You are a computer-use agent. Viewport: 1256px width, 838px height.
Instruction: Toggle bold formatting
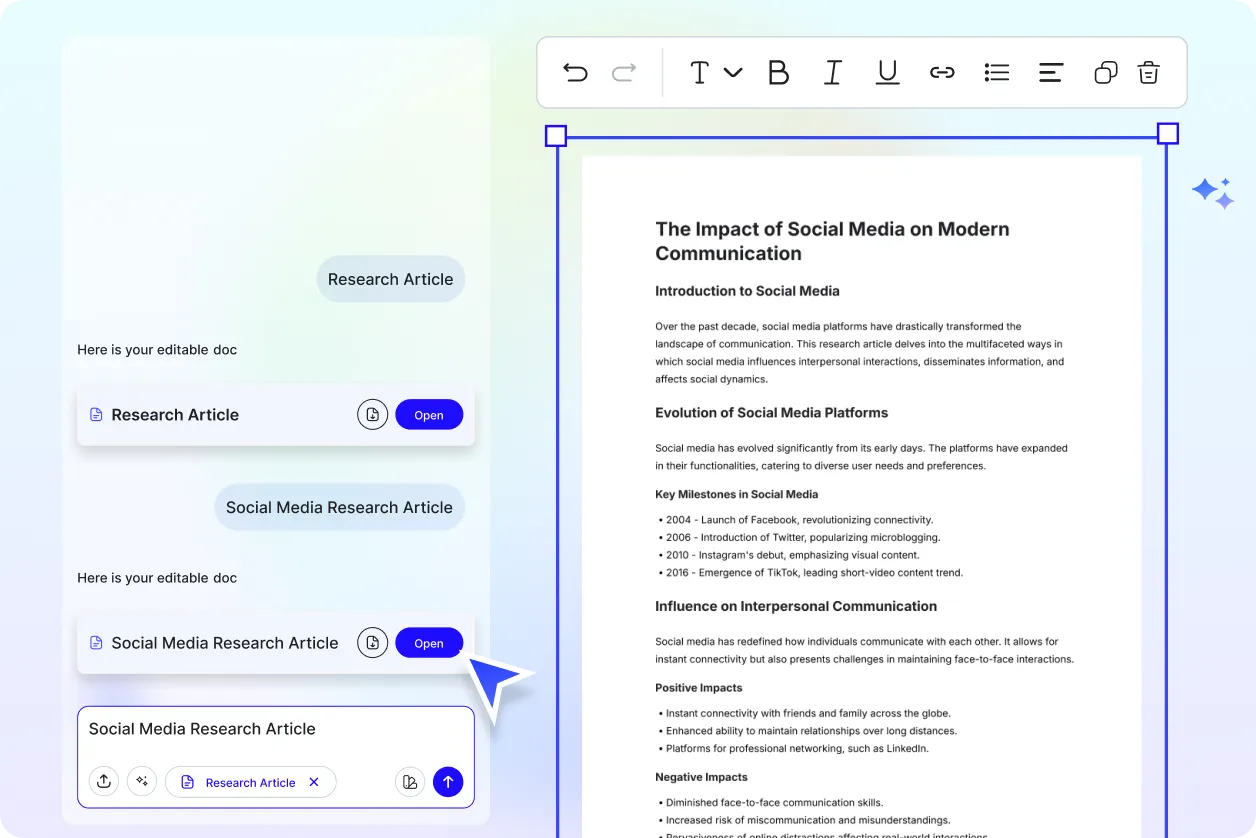pos(778,72)
